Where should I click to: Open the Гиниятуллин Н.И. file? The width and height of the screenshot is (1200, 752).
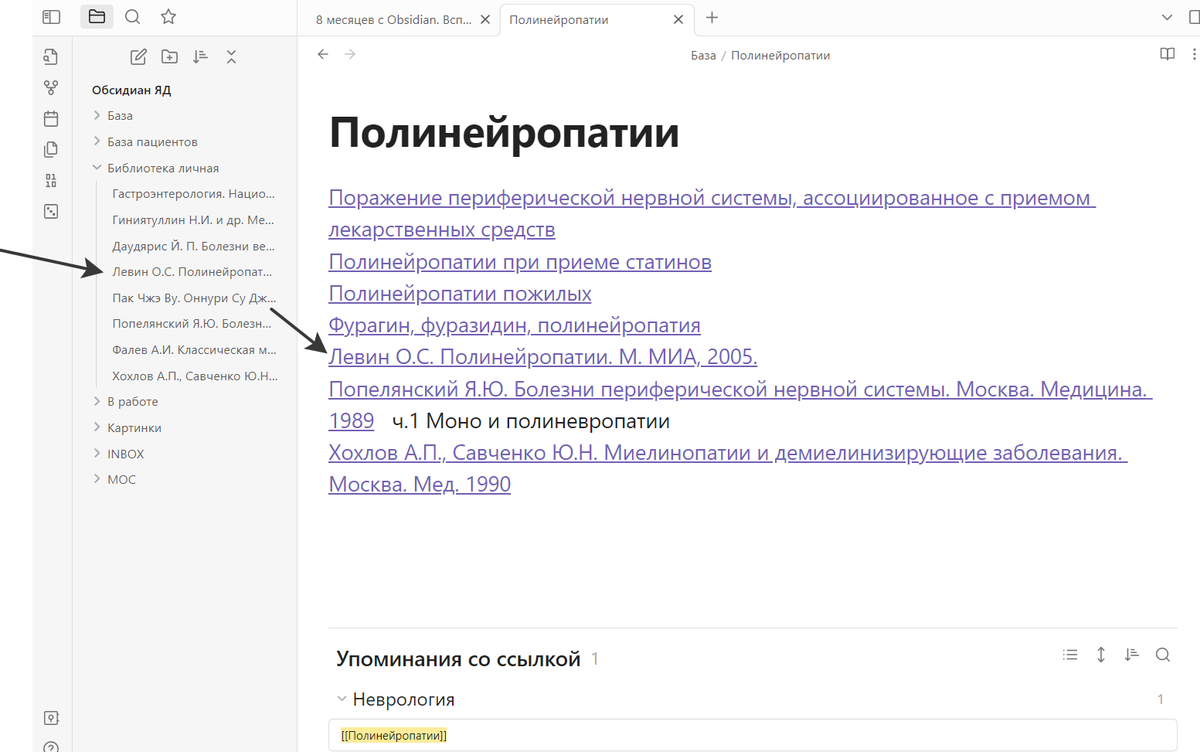(x=193, y=219)
